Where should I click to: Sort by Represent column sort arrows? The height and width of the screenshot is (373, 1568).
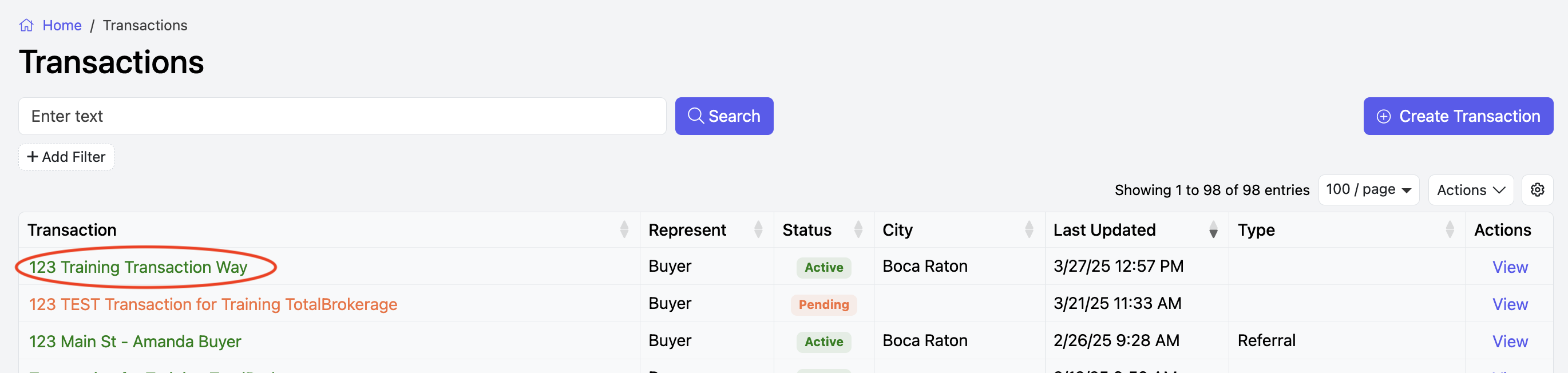[758, 229]
